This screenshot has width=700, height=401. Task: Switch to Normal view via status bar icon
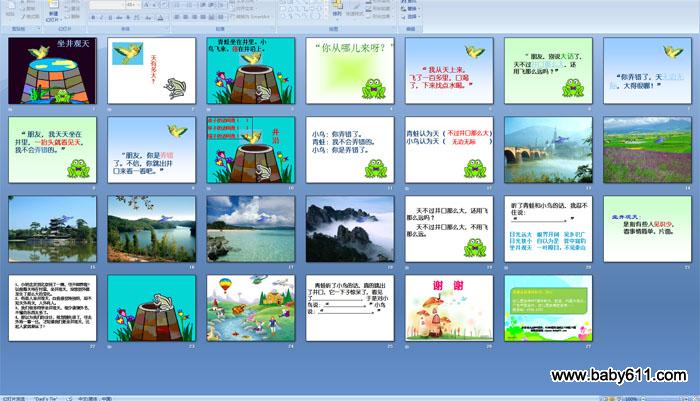[x=604, y=399]
